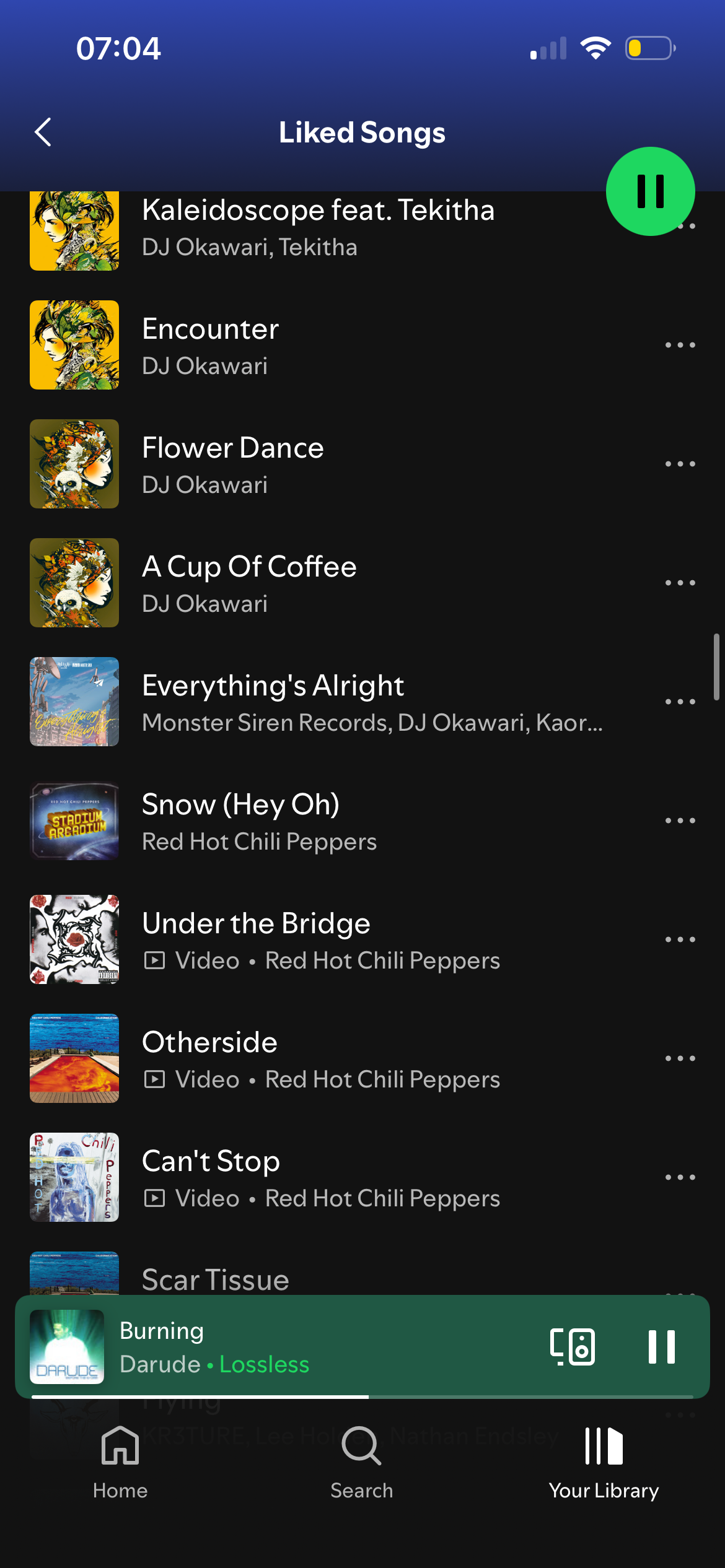The width and height of the screenshot is (725, 1568).
Task: Open more options for Otherside
Action: (x=680, y=1058)
